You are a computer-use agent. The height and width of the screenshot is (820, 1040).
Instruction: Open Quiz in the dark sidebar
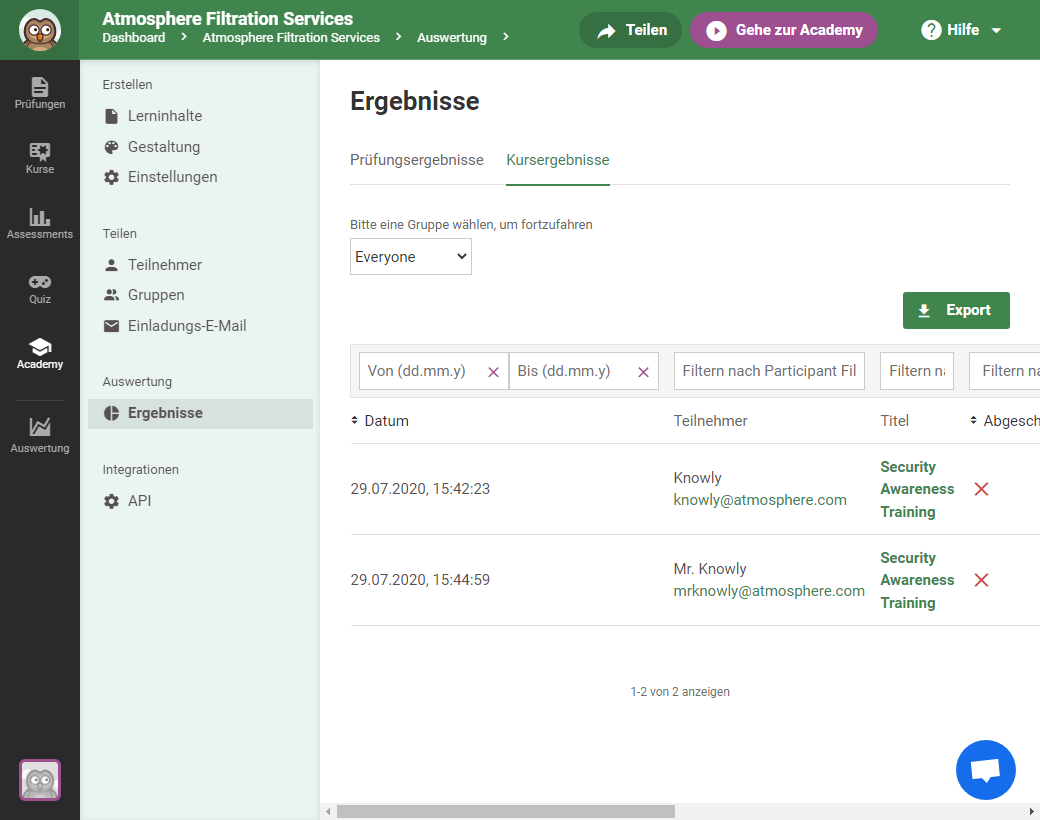click(40, 289)
